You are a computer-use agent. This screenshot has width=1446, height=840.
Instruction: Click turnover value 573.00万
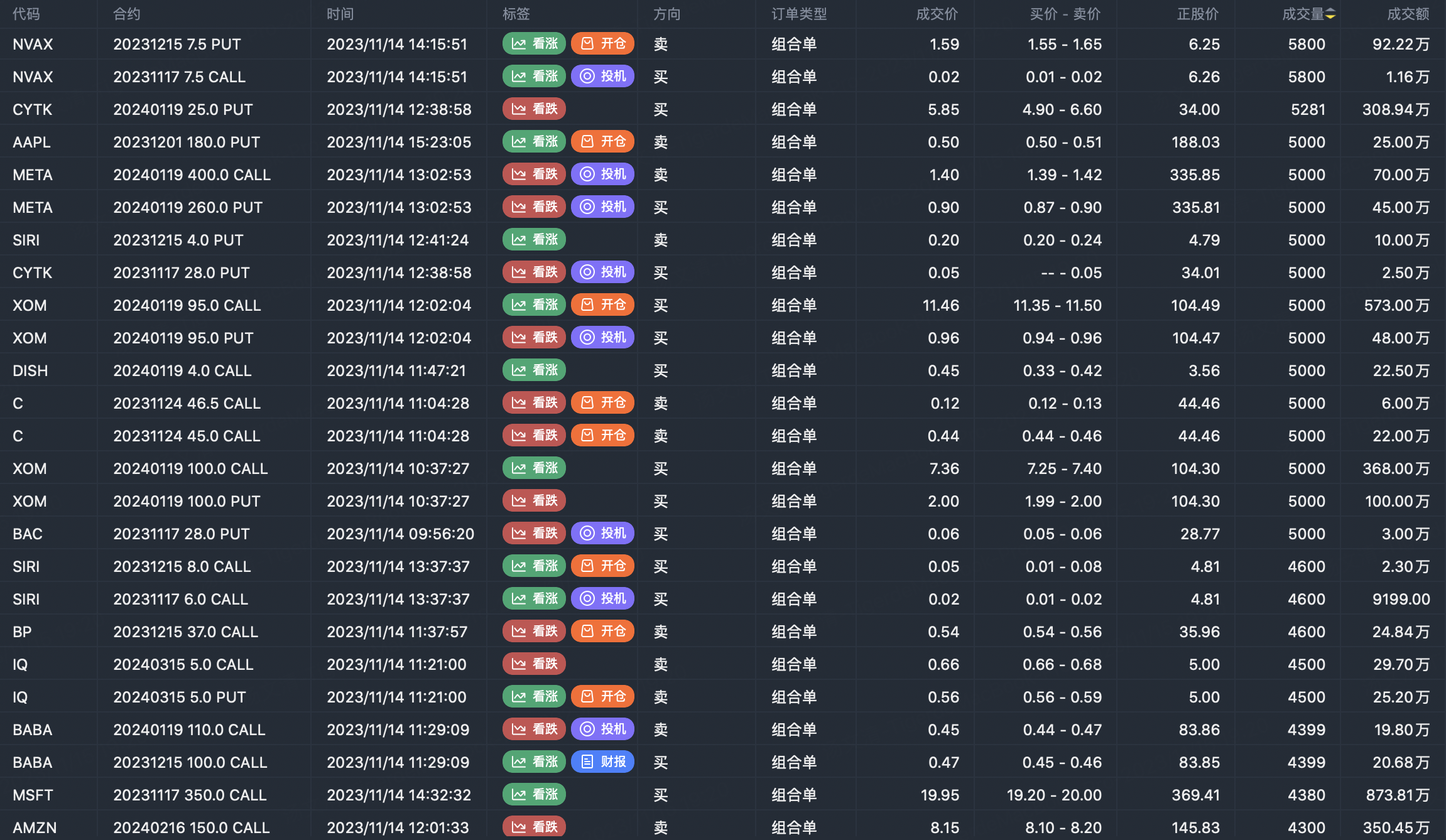pos(1397,305)
